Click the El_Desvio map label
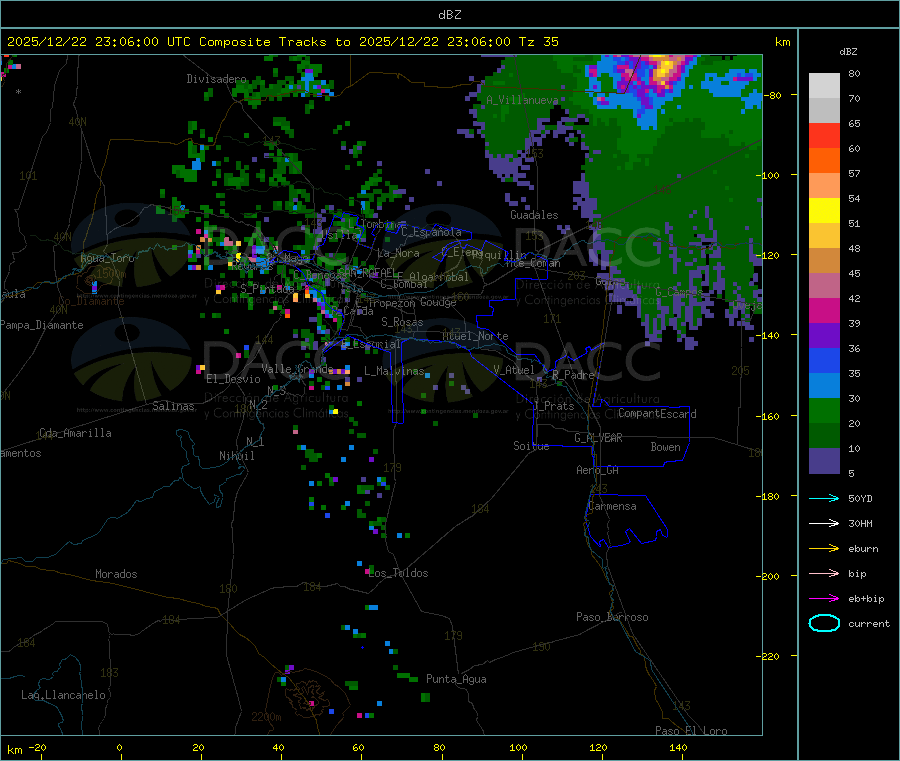Viewport: 900px width, 761px height. tap(233, 379)
